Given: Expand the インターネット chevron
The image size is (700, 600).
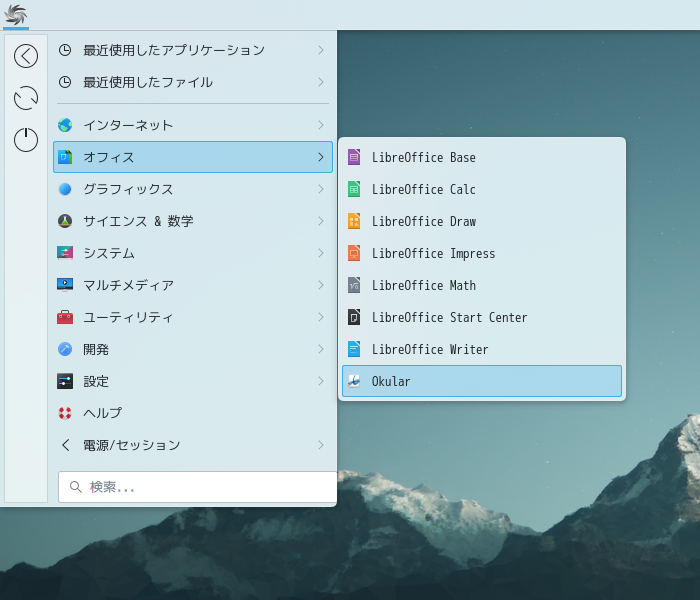Looking at the screenshot, I should click(321, 125).
